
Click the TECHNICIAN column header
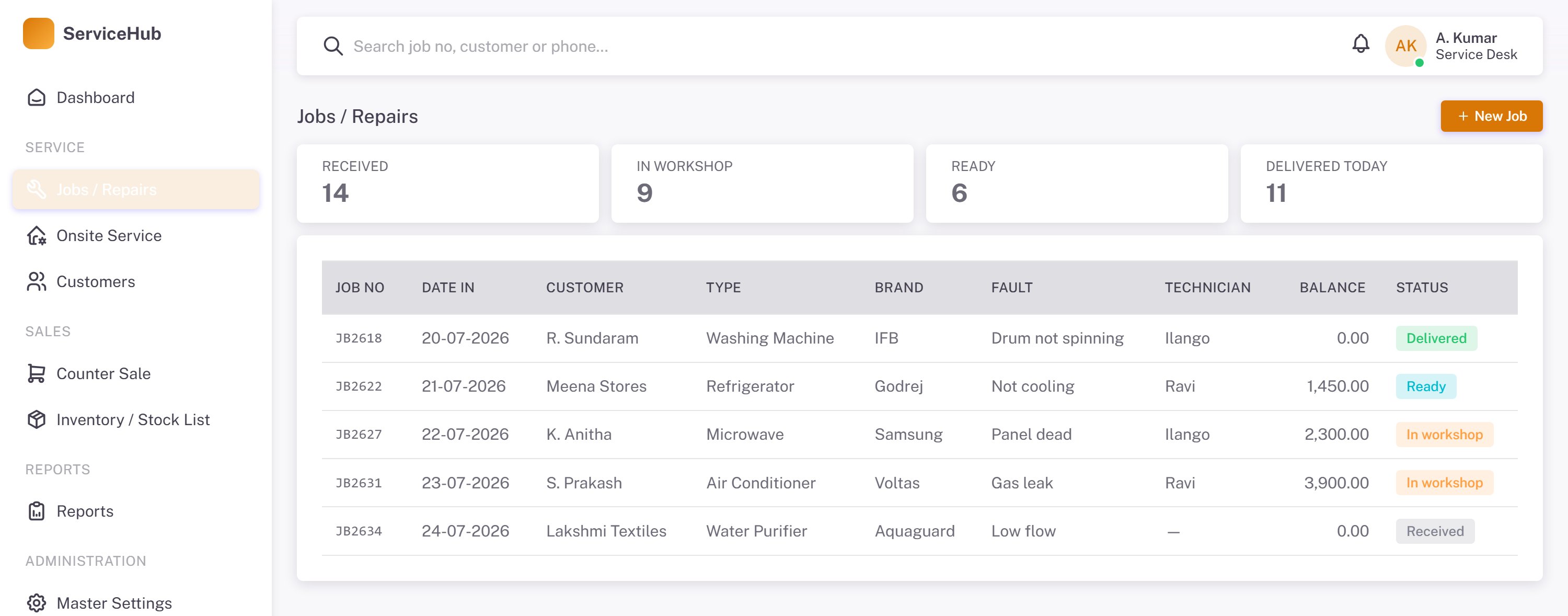pos(1208,288)
